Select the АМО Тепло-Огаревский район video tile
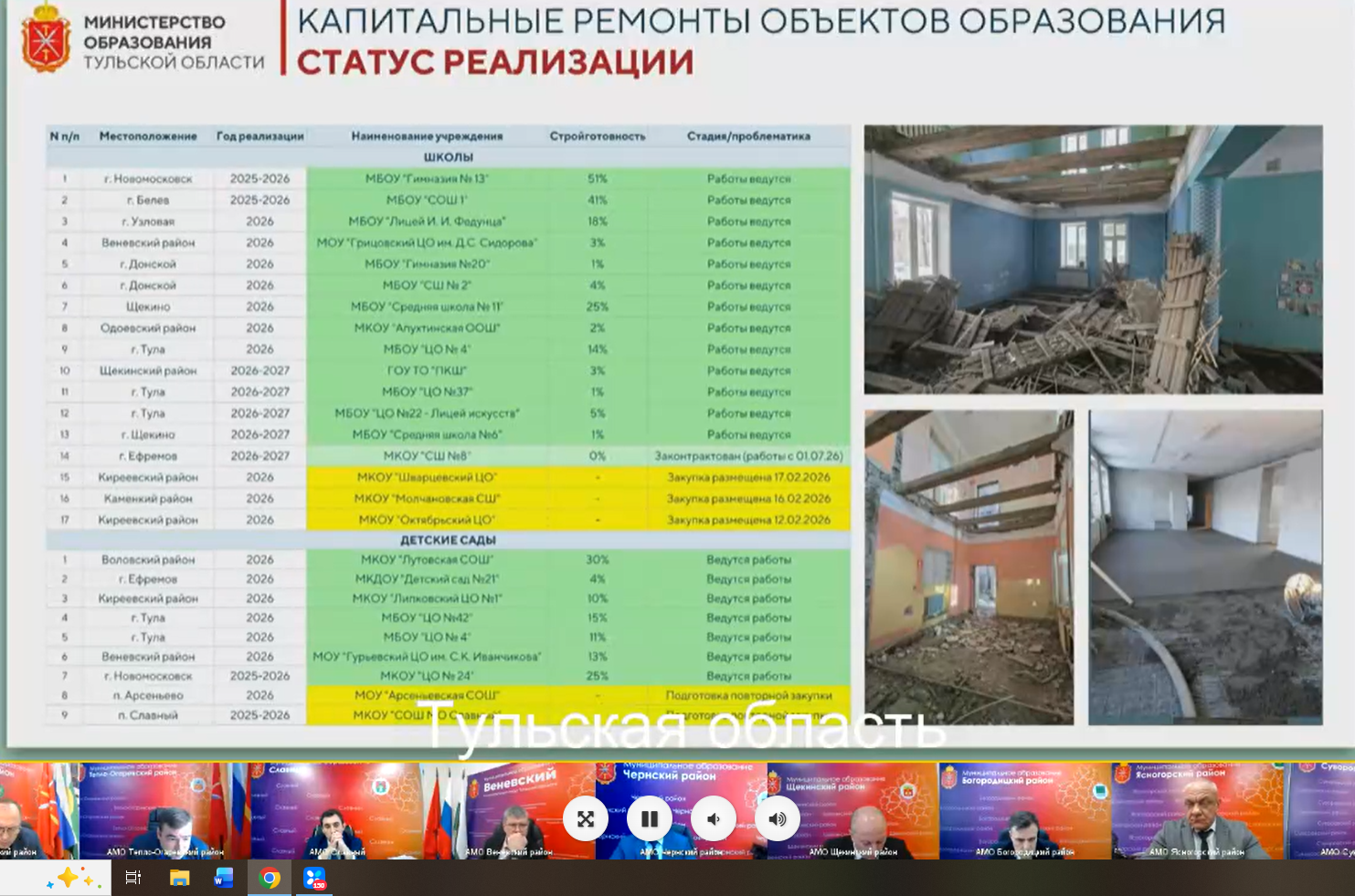1355x896 pixels. pos(164,809)
